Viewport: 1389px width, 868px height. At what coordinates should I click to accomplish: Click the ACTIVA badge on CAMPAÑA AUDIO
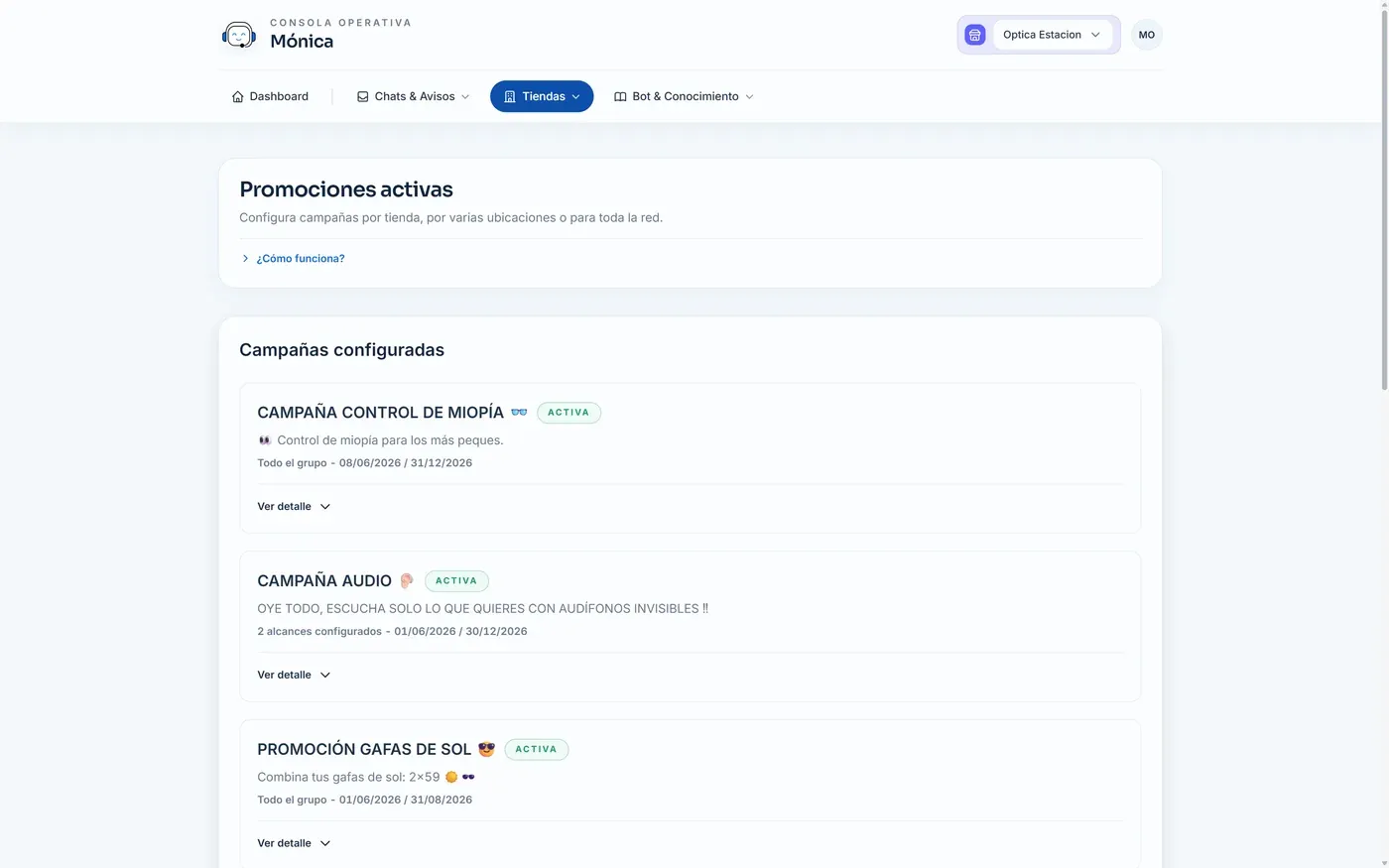[456, 581]
